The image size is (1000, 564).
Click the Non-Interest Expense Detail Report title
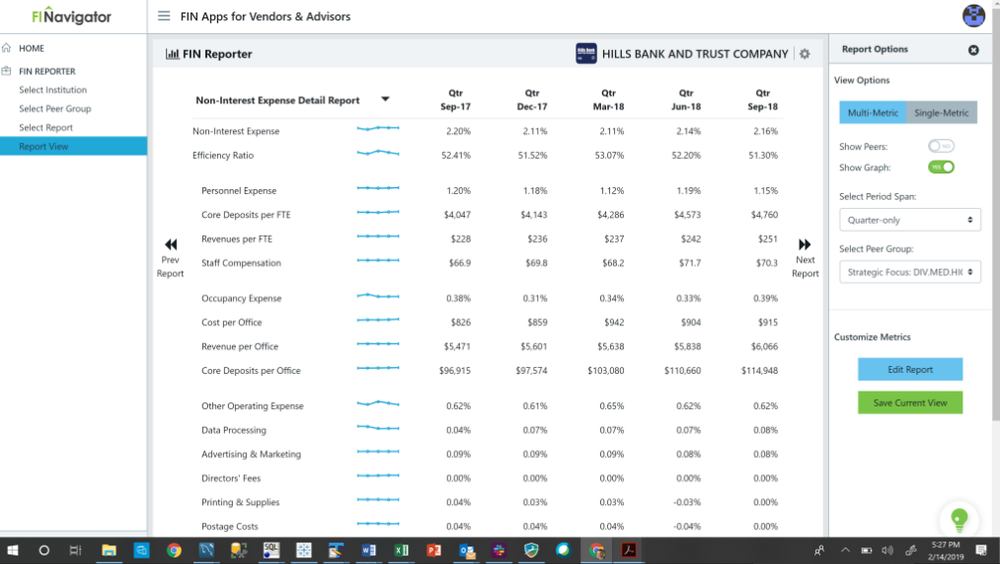(x=277, y=100)
